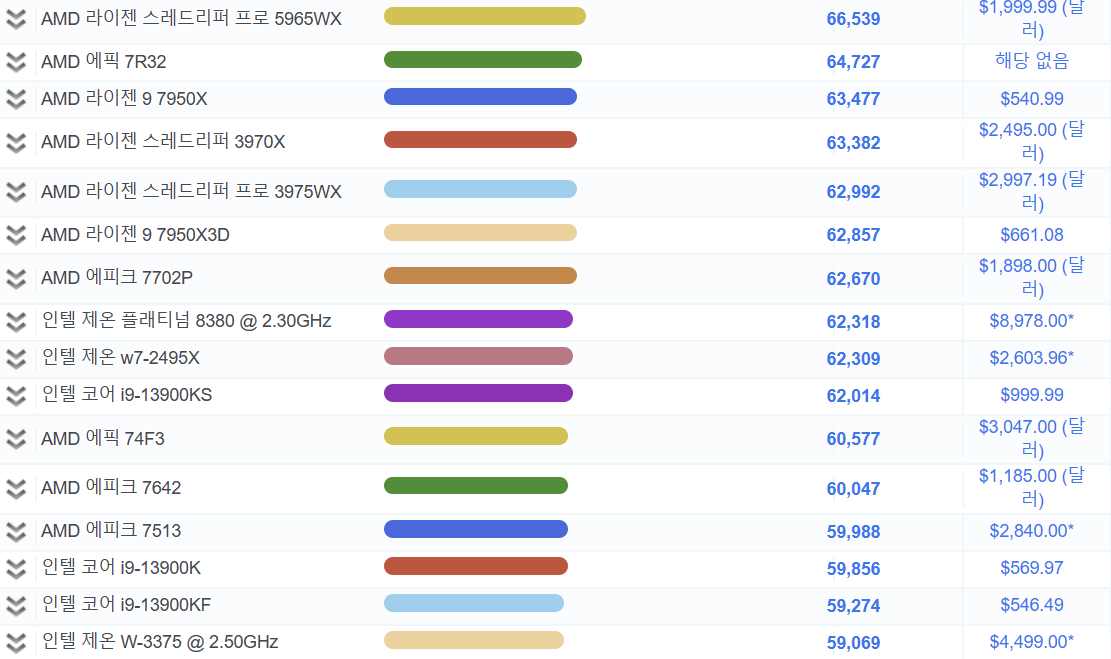Click the 해당 없음 price cell

(1032, 61)
